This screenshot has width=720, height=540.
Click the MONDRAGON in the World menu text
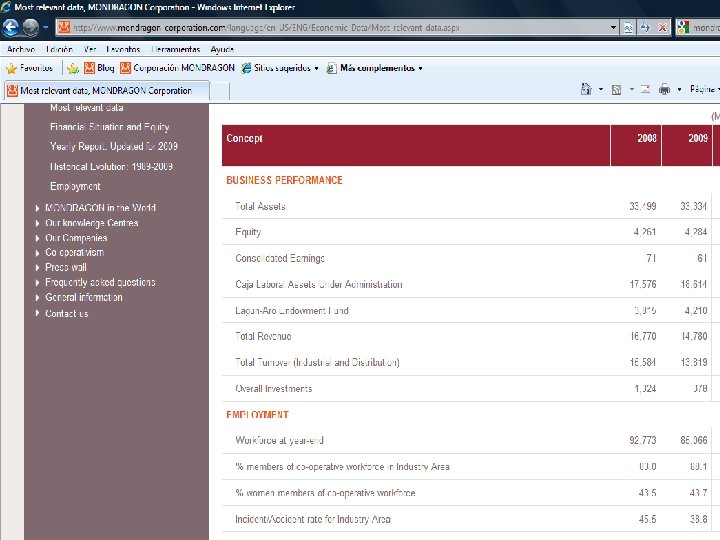[x=101, y=208]
